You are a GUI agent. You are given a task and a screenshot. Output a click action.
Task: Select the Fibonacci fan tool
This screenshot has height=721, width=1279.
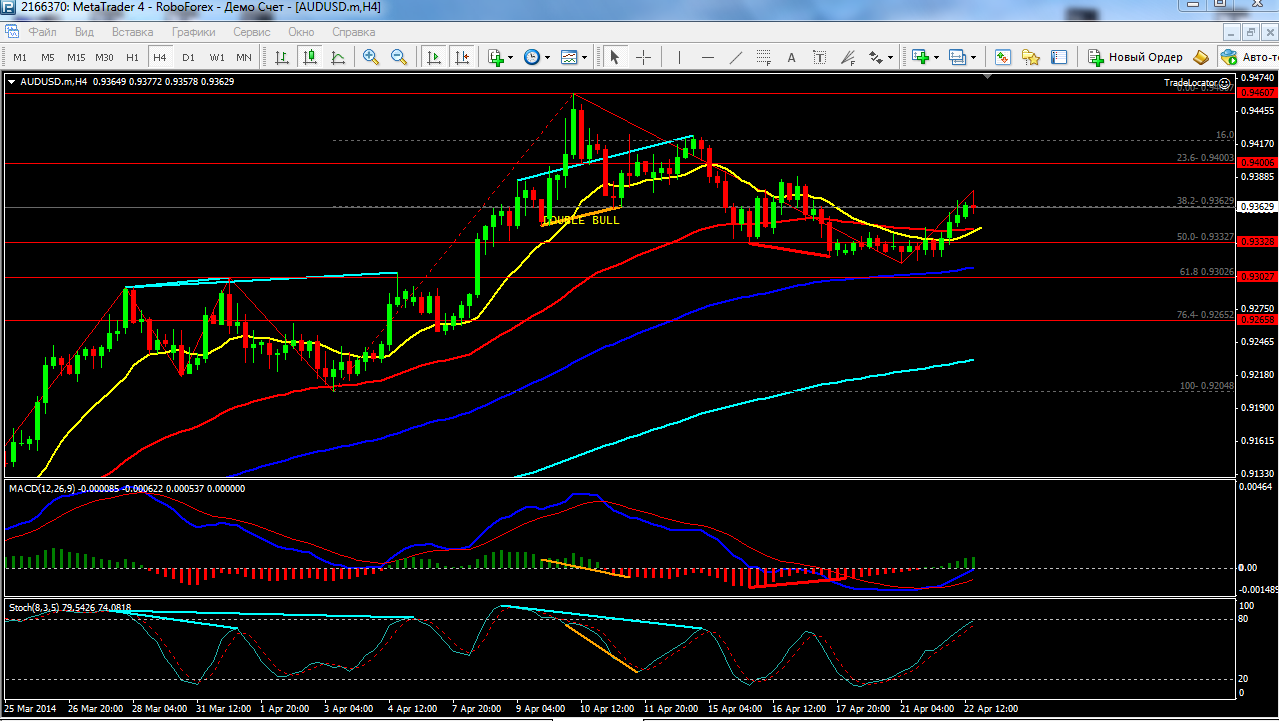coord(848,57)
